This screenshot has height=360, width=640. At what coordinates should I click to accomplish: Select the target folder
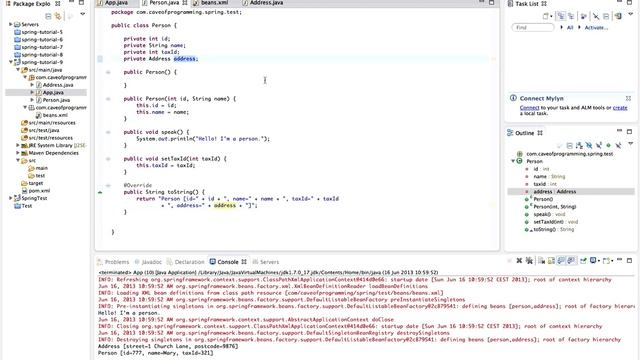pos(32,183)
